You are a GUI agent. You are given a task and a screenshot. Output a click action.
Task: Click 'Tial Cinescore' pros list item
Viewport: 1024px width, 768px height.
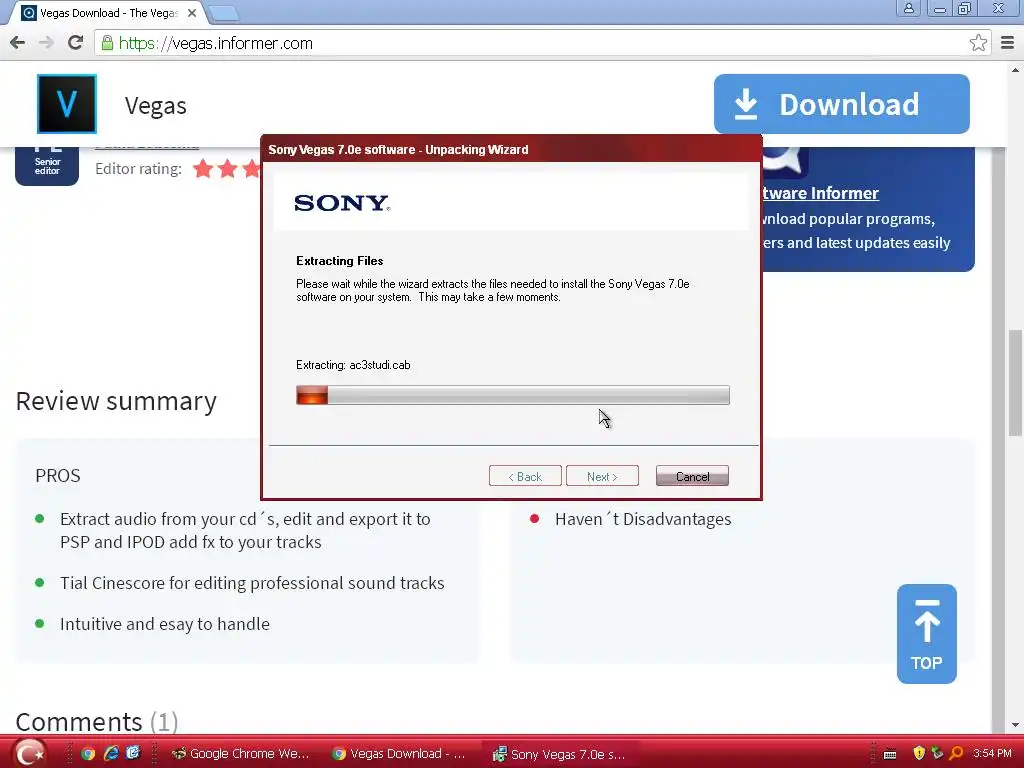point(252,583)
